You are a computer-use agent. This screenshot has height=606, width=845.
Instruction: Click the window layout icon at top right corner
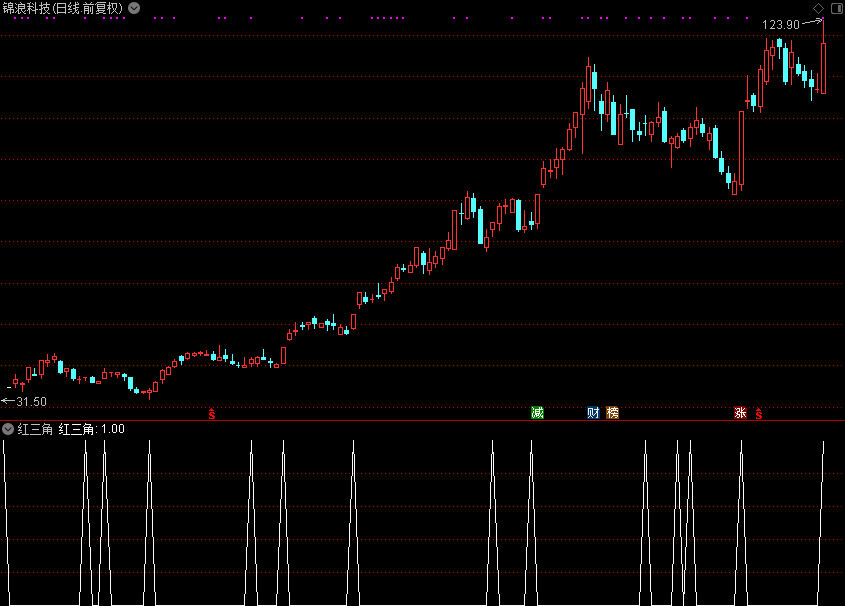click(x=837, y=8)
